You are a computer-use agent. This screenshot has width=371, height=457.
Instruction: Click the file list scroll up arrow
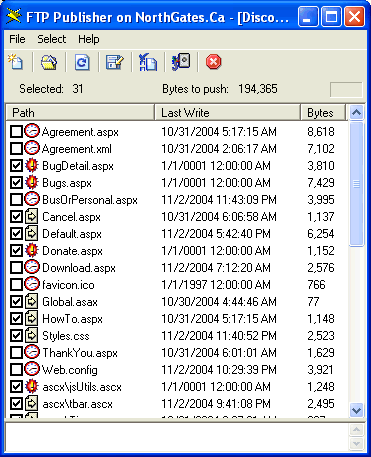pos(356,113)
